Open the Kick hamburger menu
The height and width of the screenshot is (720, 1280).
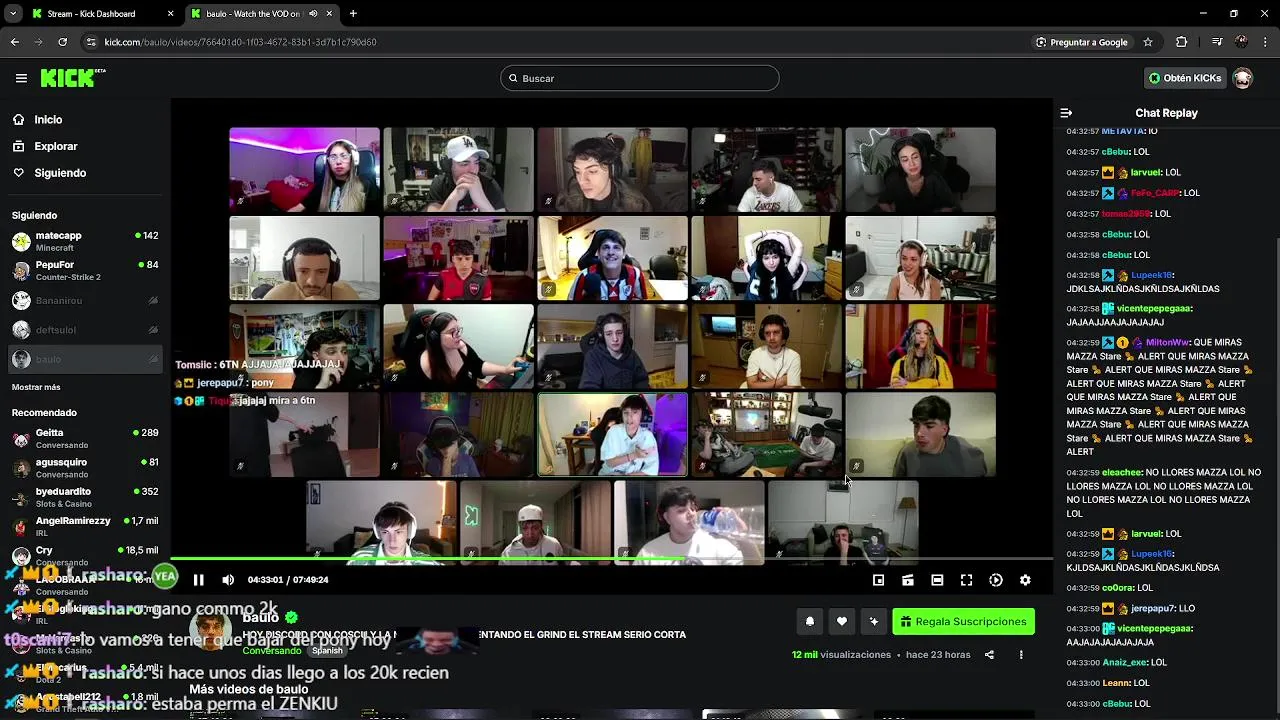pyautogui.click(x=21, y=78)
